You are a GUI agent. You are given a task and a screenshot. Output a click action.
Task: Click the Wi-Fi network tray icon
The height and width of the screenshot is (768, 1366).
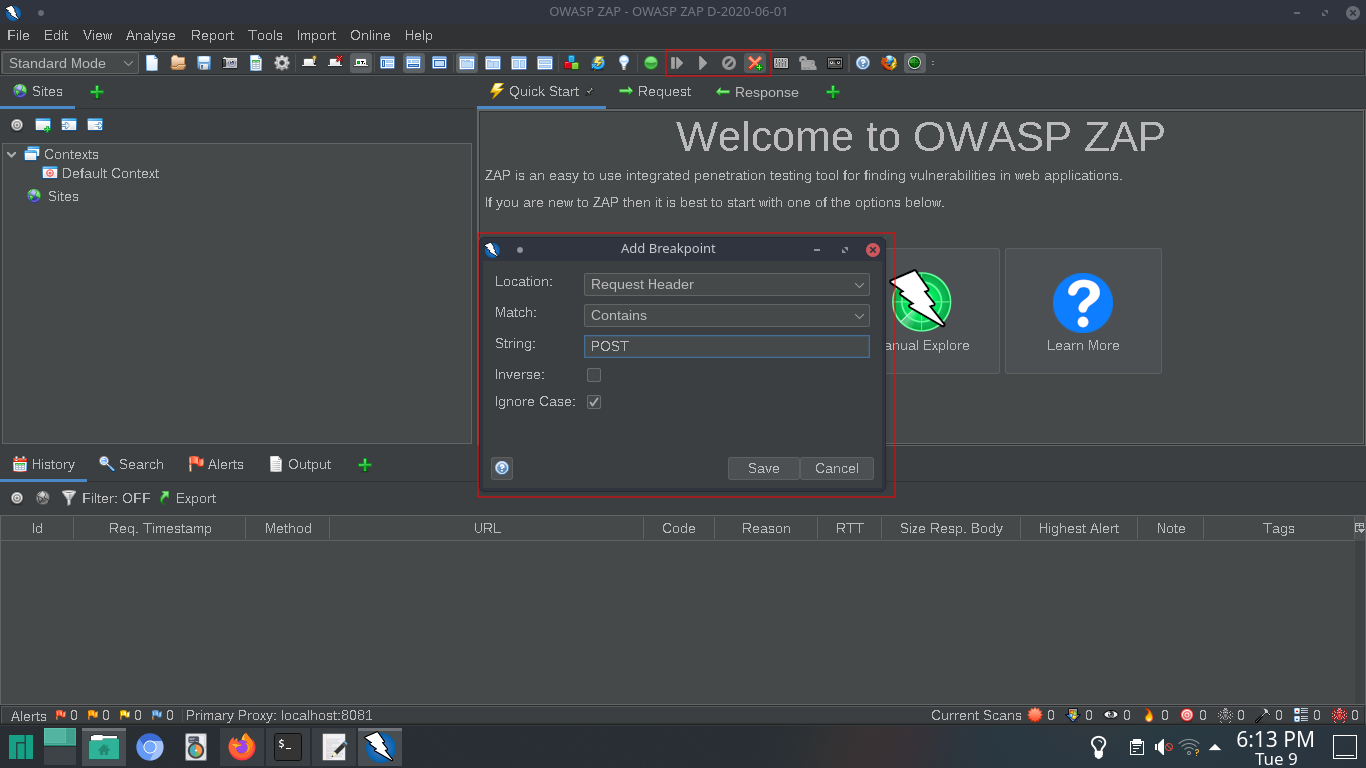1189,747
